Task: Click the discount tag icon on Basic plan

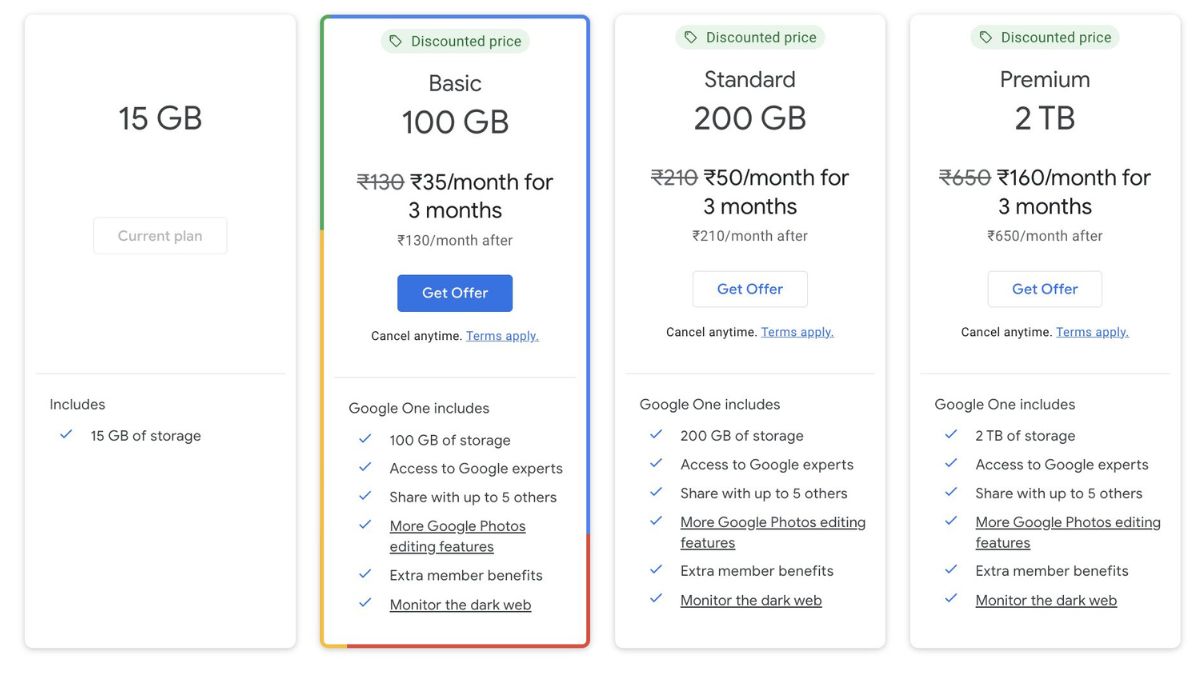Action: [x=394, y=41]
